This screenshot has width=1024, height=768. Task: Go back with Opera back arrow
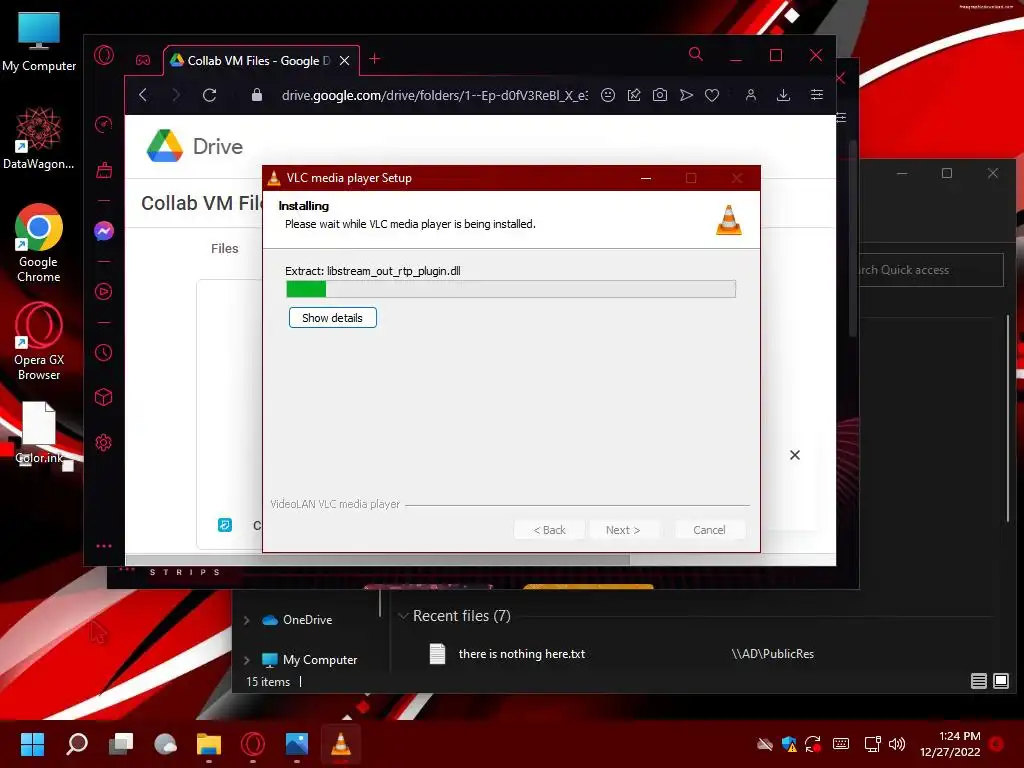[143, 95]
